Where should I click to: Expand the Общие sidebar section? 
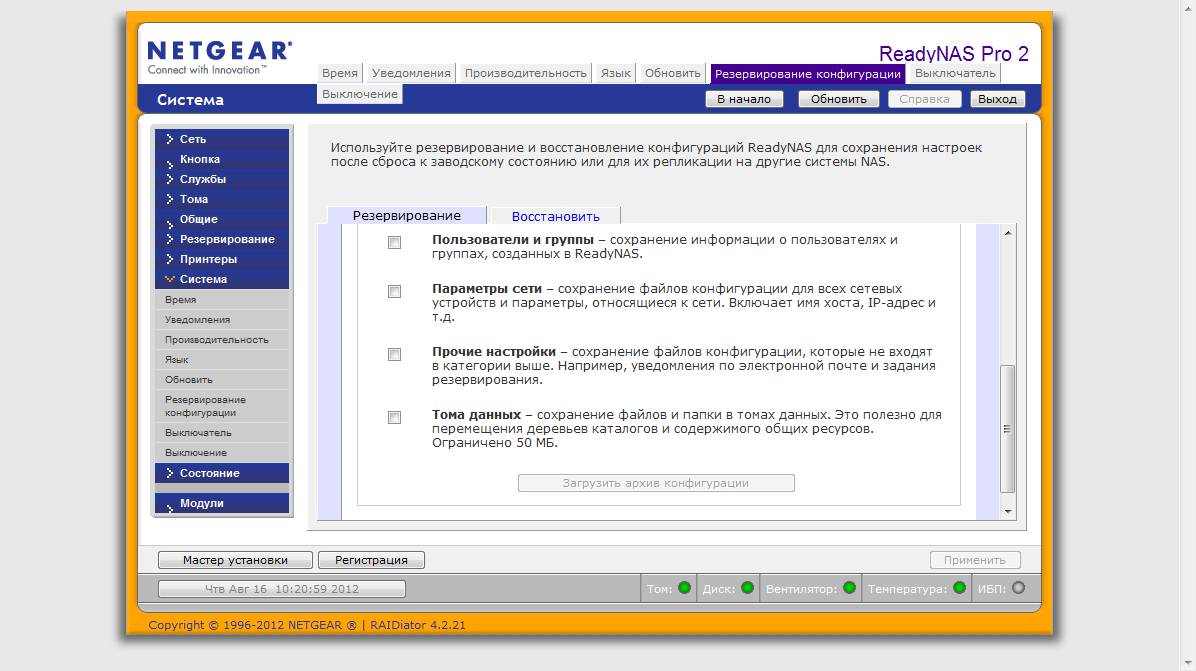[x=222, y=219]
